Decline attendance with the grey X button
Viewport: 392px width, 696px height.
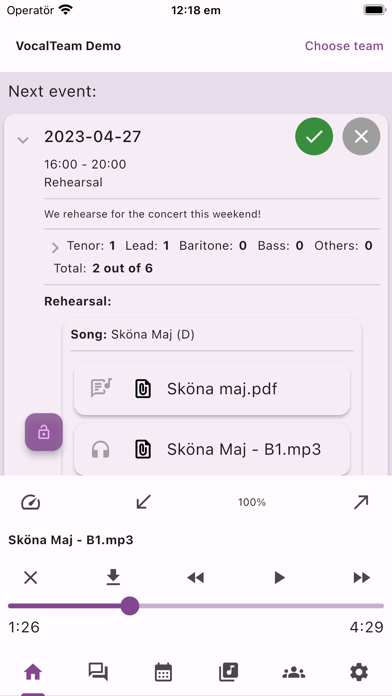coord(361,136)
